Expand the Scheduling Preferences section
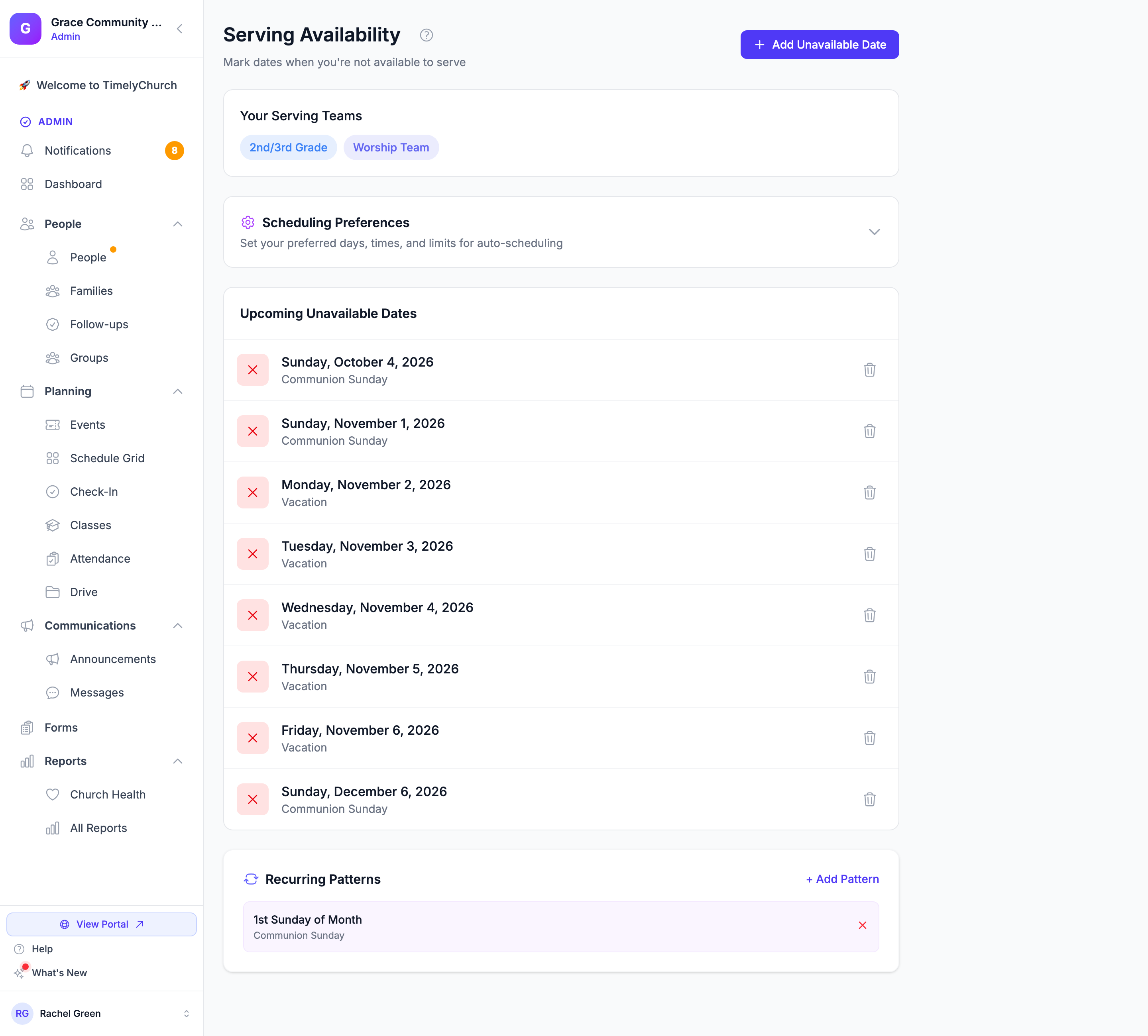 click(874, 232)
